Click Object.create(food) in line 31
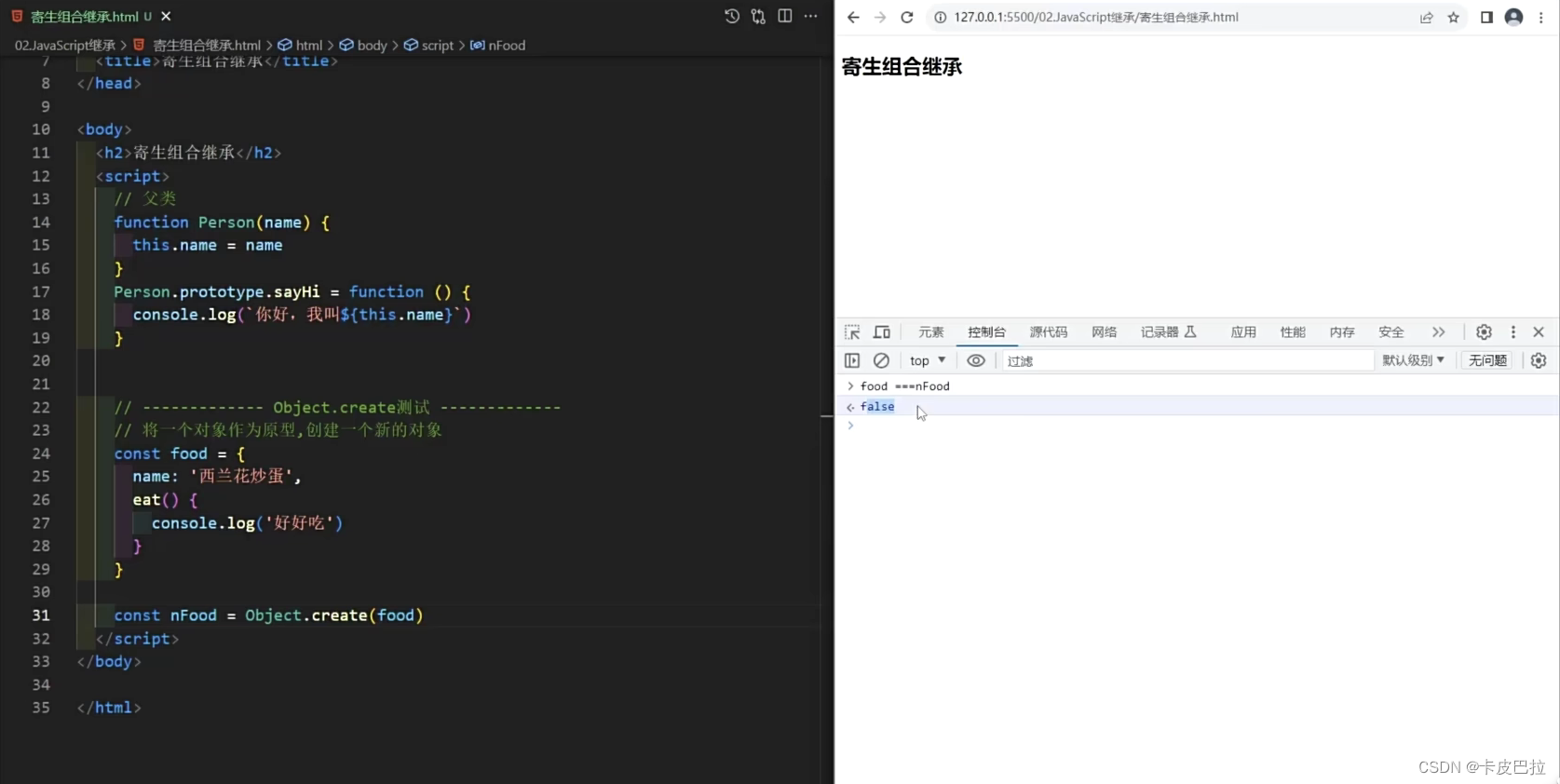Image resolution: width=1560 pixels, height=784 pixels. (x=334, y=615)
